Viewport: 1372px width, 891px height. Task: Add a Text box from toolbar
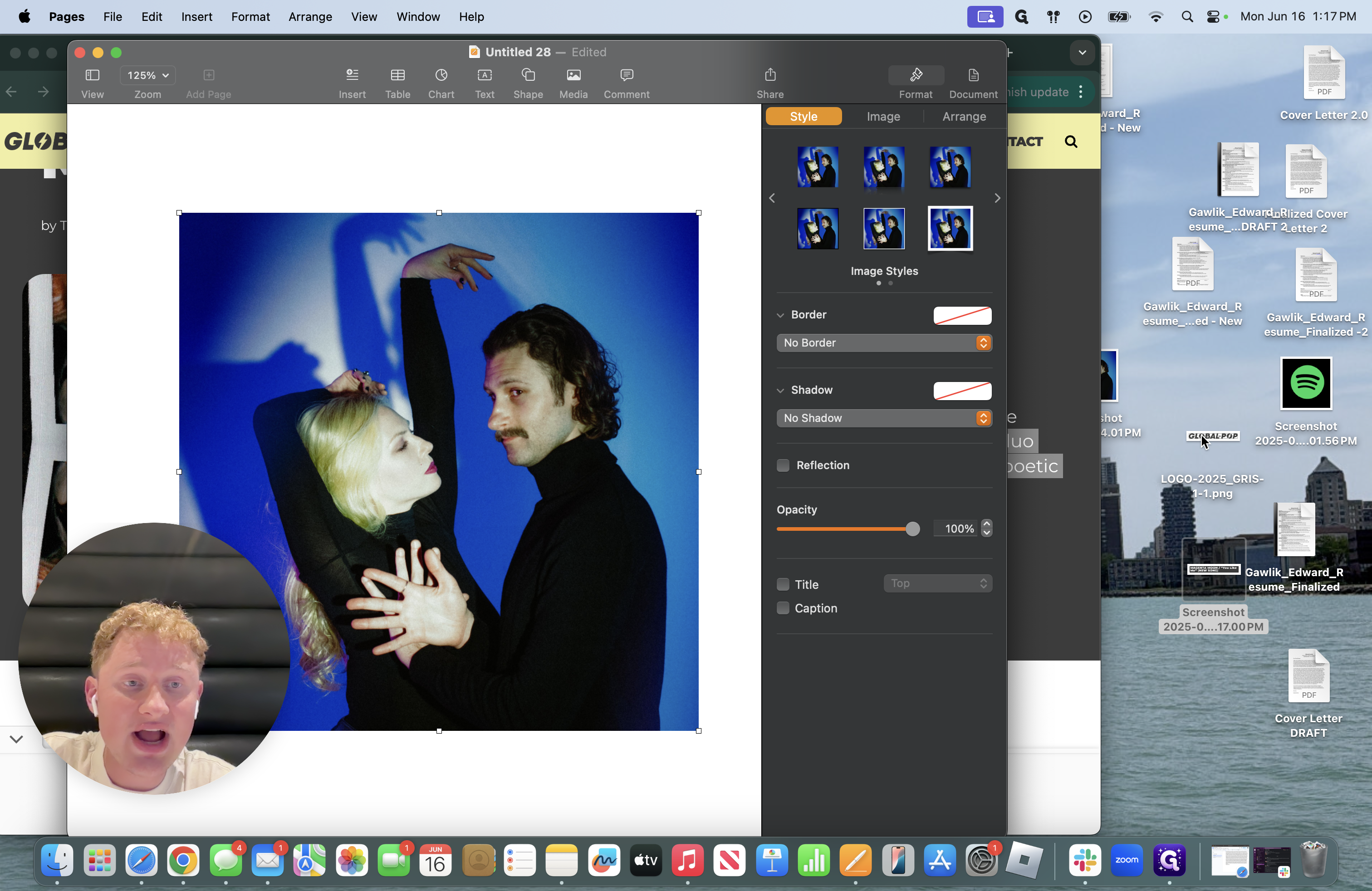tap(485, 75)
